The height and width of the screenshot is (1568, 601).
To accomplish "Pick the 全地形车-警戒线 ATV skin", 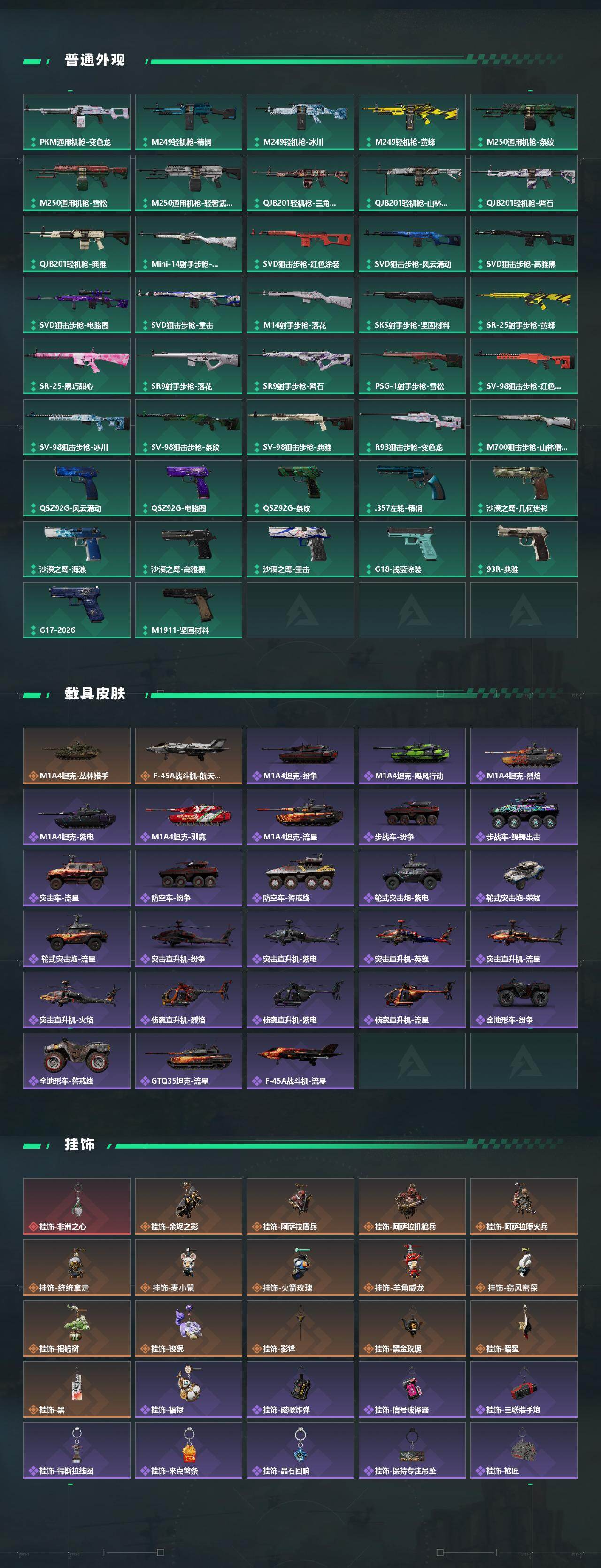I will click(77, 1061).
